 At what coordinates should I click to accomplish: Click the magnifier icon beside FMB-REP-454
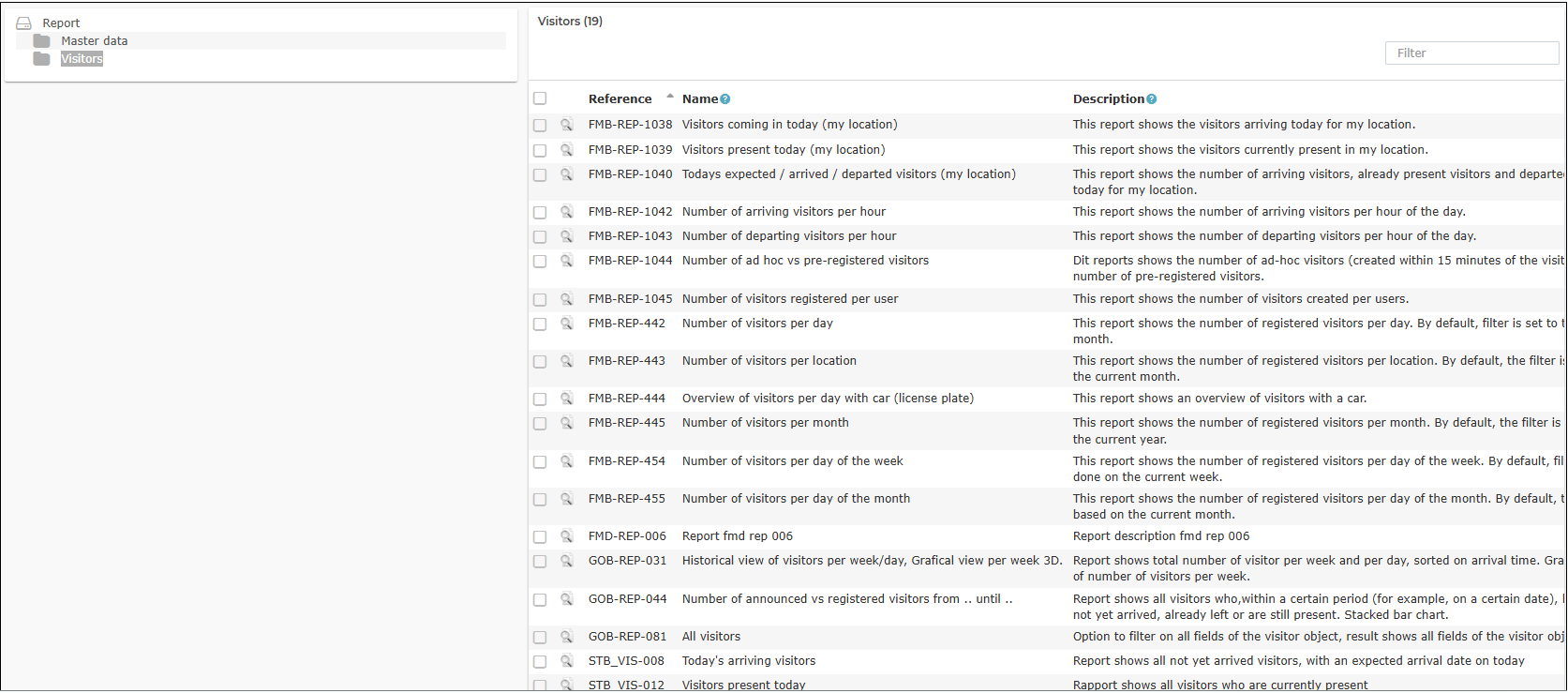click(566, 461)
